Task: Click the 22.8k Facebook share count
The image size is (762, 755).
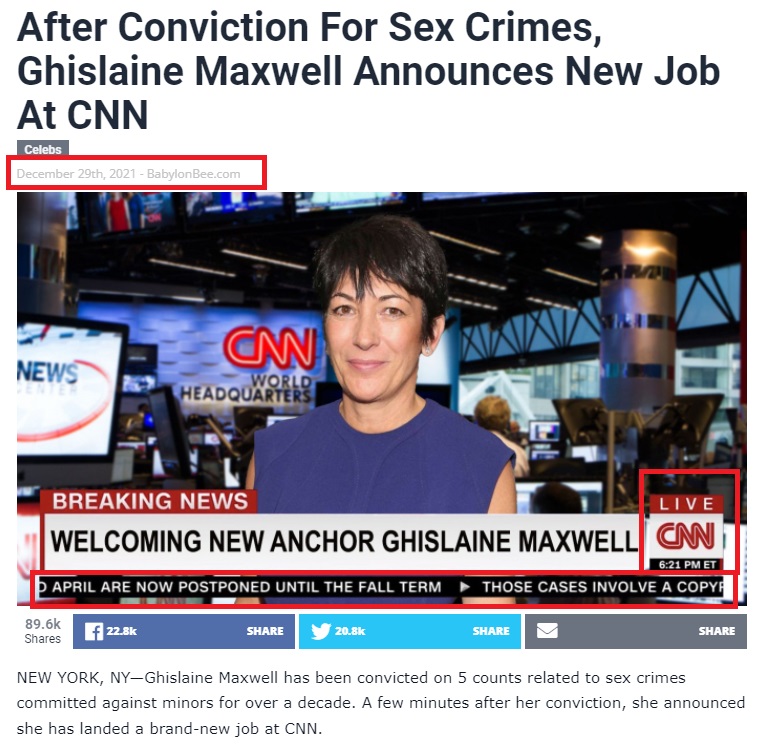Action: coord(121,631)
